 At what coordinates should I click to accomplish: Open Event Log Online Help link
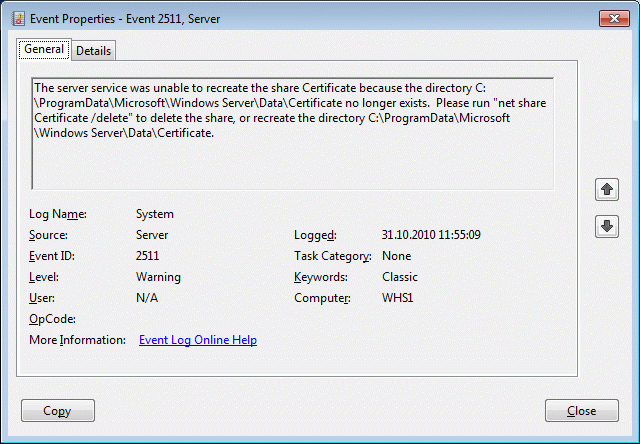(198, 340)
